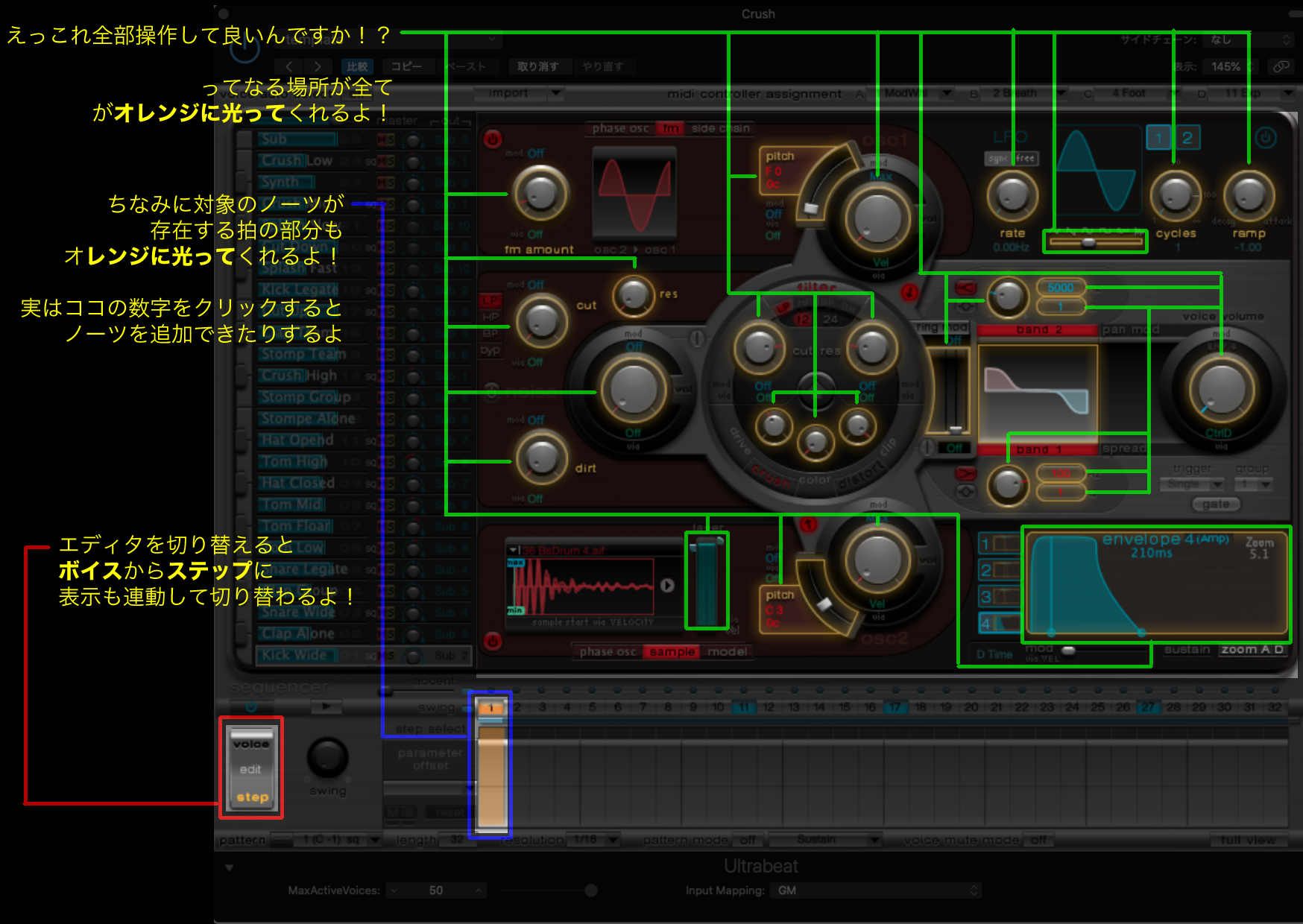Switch osc2 to sample mode
Viewport: 1303px width, 924px height.
672,651
